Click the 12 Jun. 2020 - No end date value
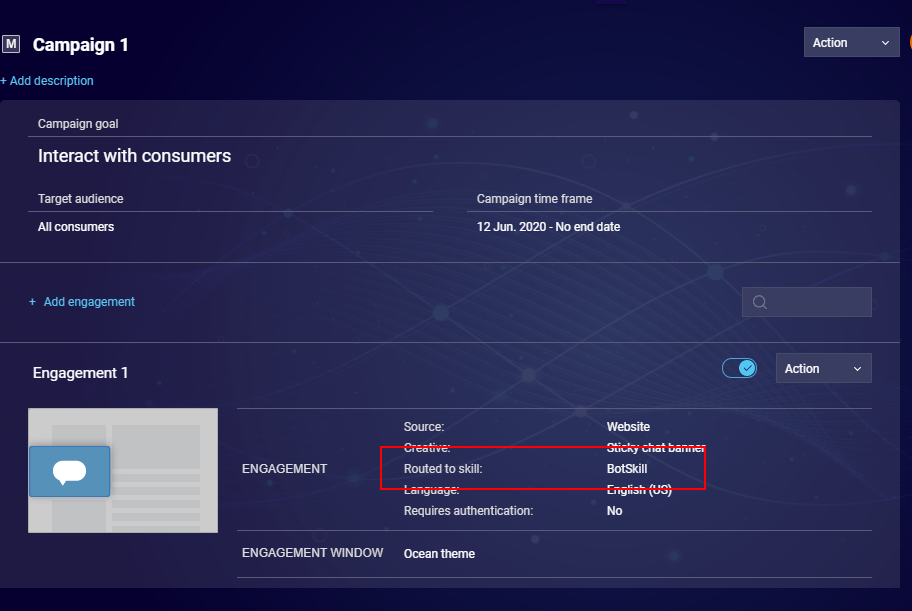The height and width of the screenshot is (611, 912). [x=548, y=227]
